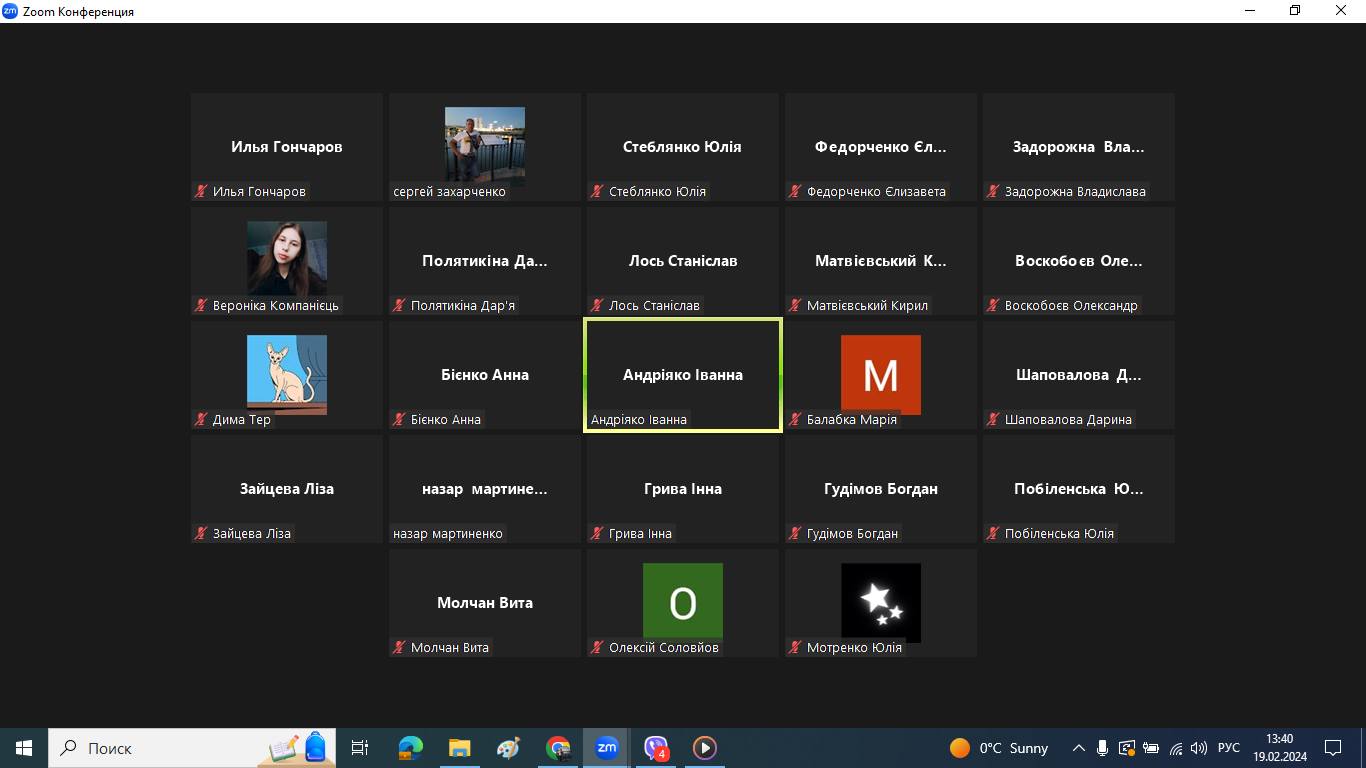Launch the Paint app from taskbar
Viewport: 1366px width, 768px height.
tap(508, 748)
